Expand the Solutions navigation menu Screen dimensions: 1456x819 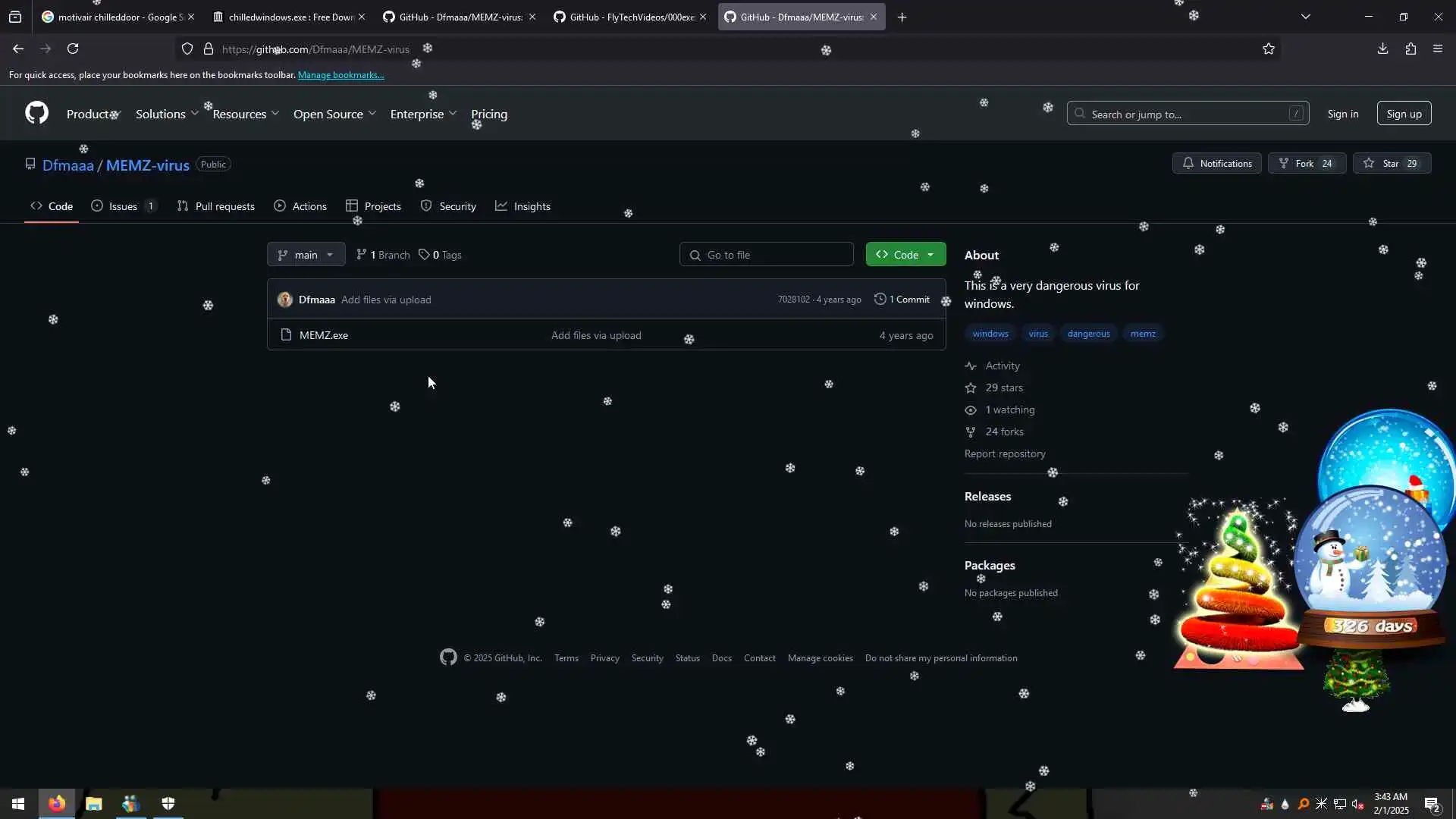coord(167,114)
